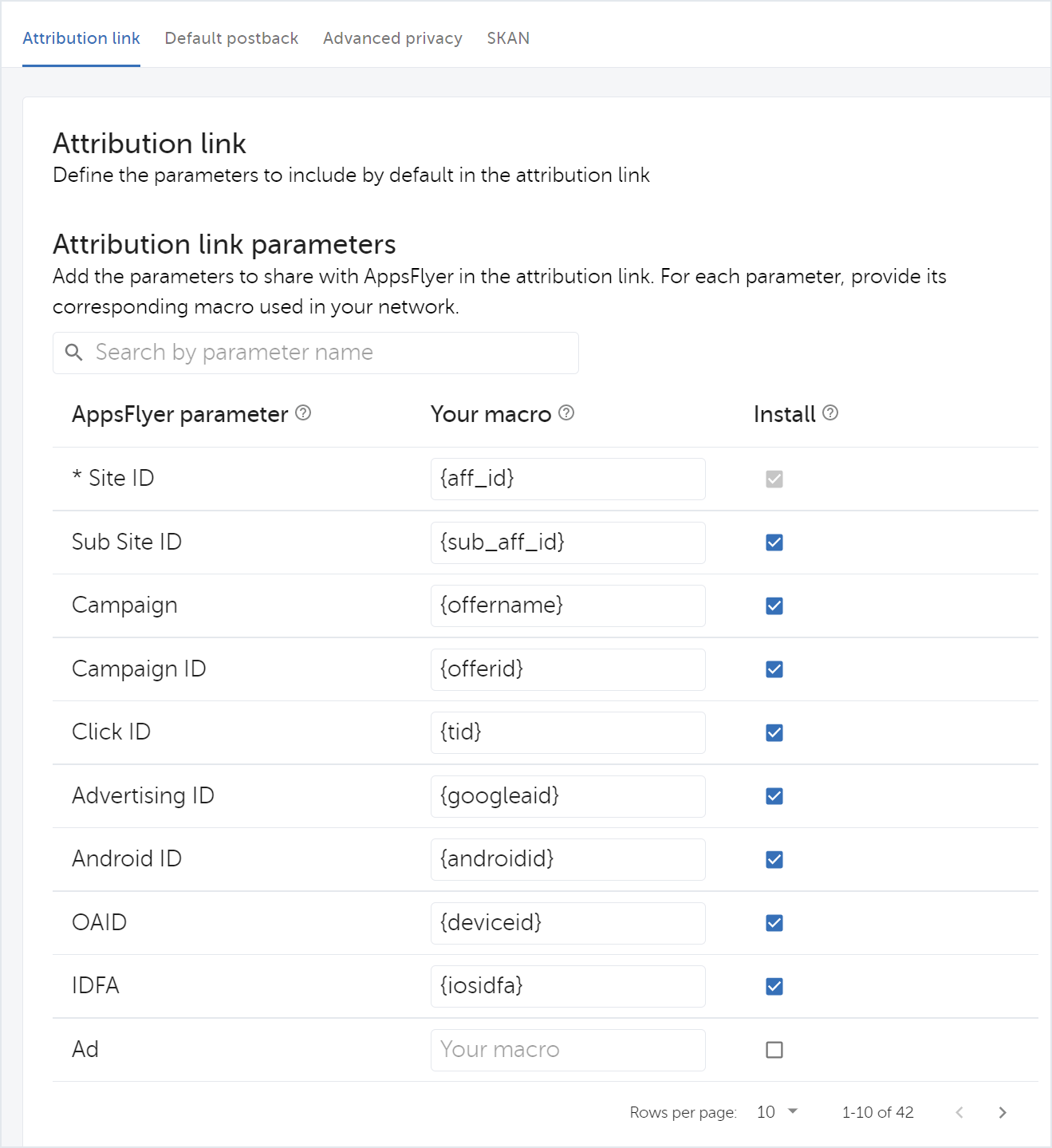
Task: Enable Install checkbox for Ad parameter
Action: [x=774, y=1050]
